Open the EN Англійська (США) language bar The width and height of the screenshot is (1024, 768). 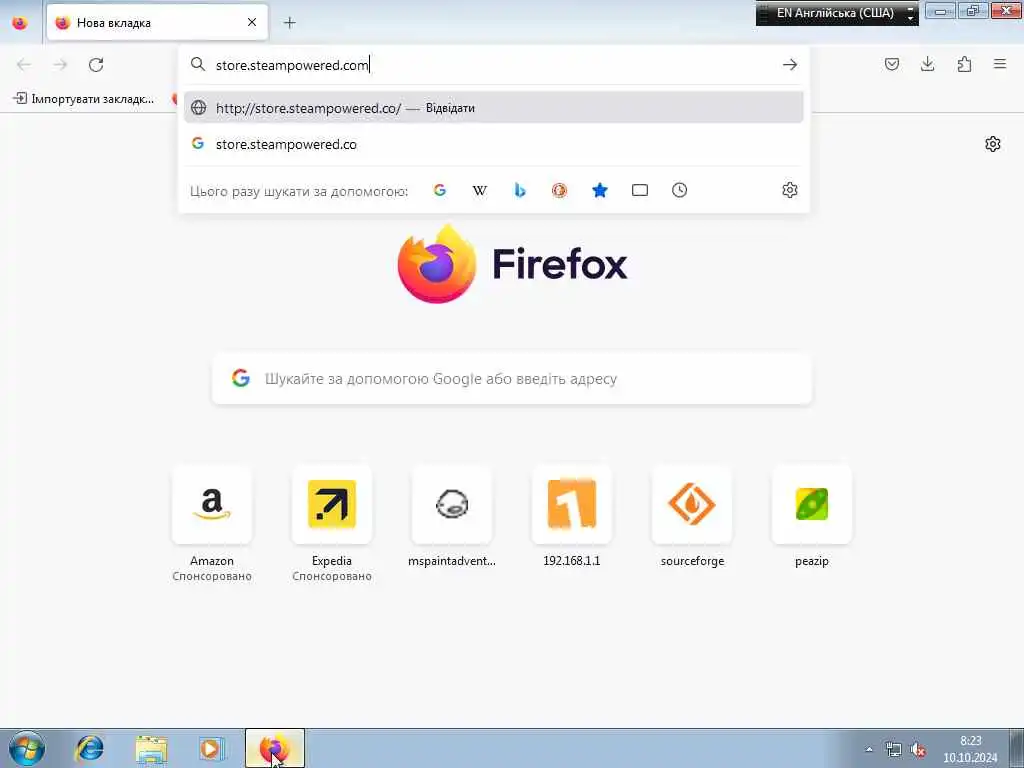point(835,12)
